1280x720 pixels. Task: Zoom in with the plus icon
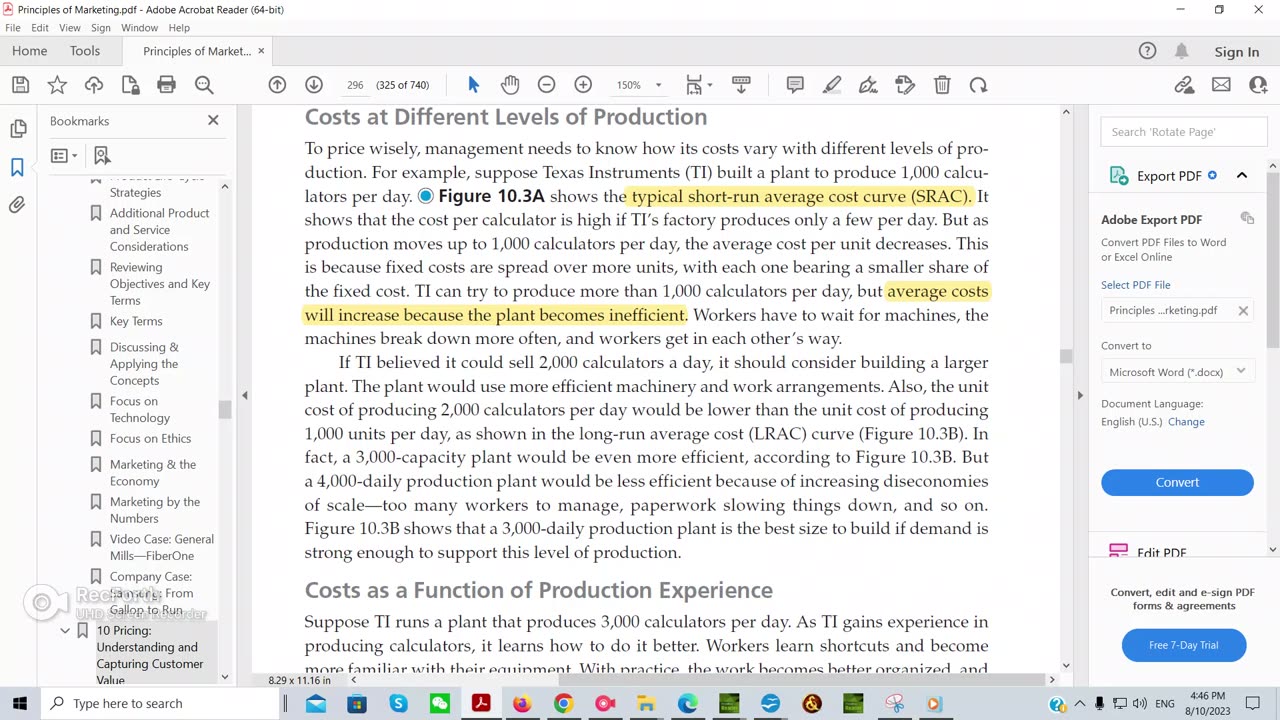click(583, 85)
